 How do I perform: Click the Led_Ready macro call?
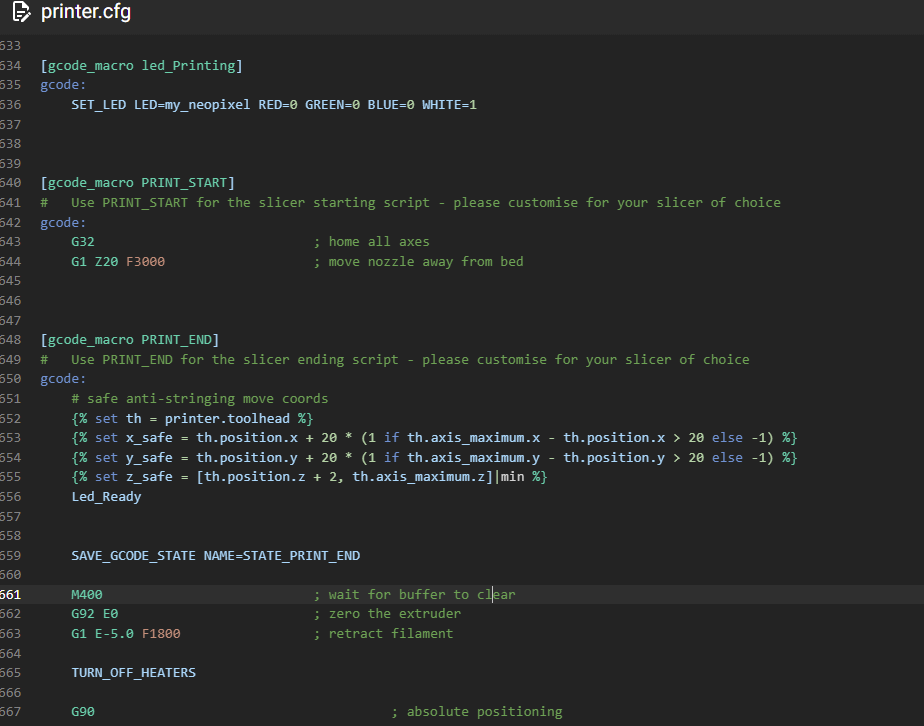tap(106, 497)
